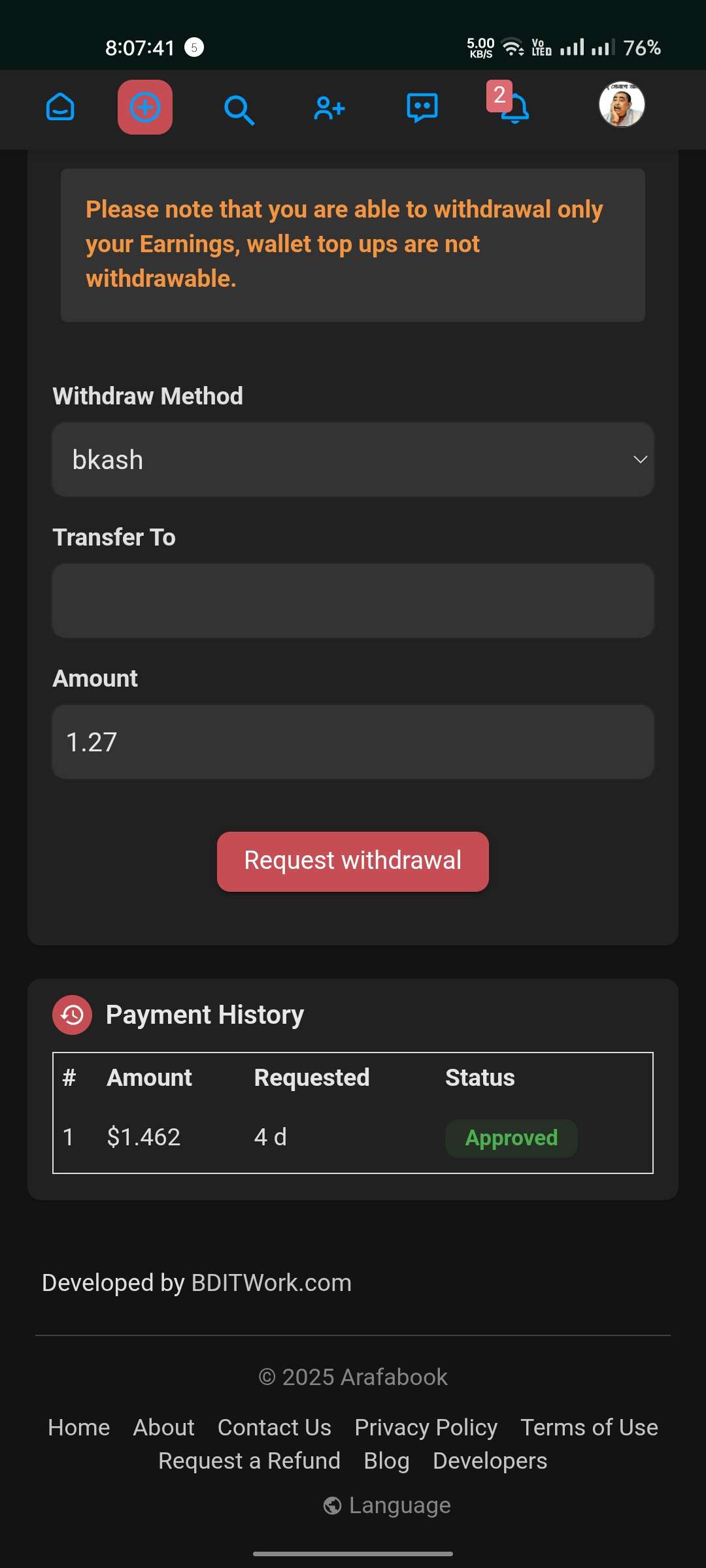Submit the Request withdrawal button
This screenshot has height=1568, width=706.
point(353,861)
